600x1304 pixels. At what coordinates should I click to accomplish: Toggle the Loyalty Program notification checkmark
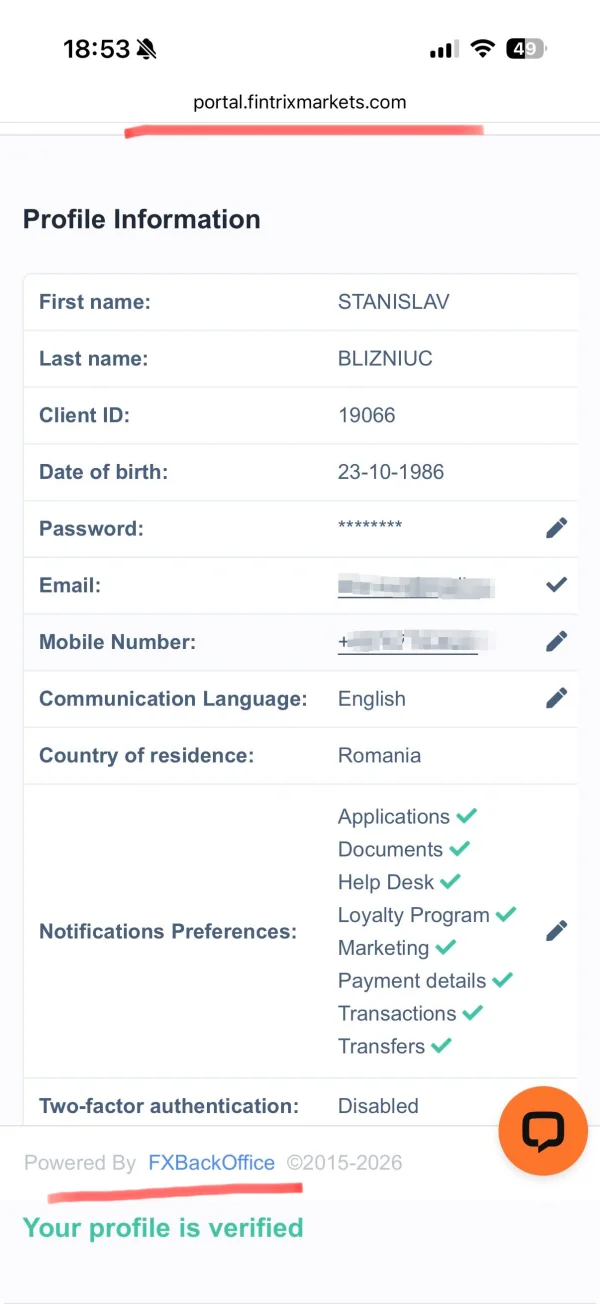point(506,914)
